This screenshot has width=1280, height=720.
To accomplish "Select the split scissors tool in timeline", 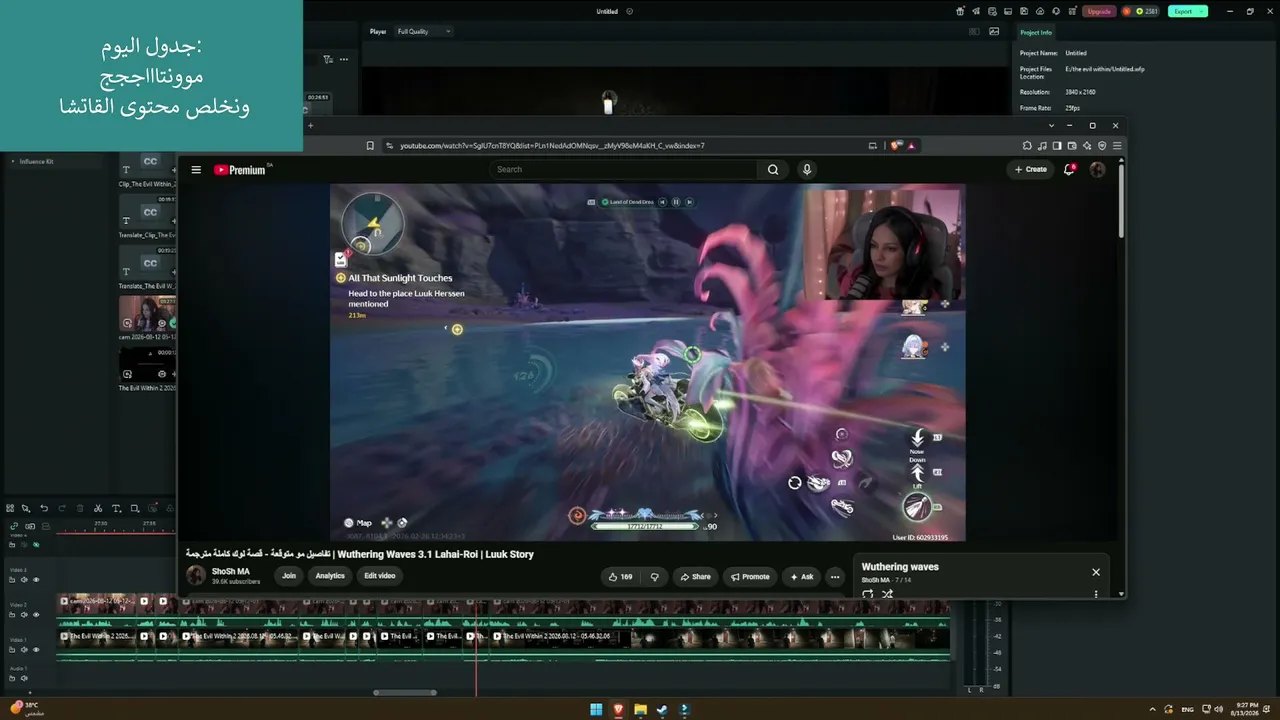I will pos(98,508).
